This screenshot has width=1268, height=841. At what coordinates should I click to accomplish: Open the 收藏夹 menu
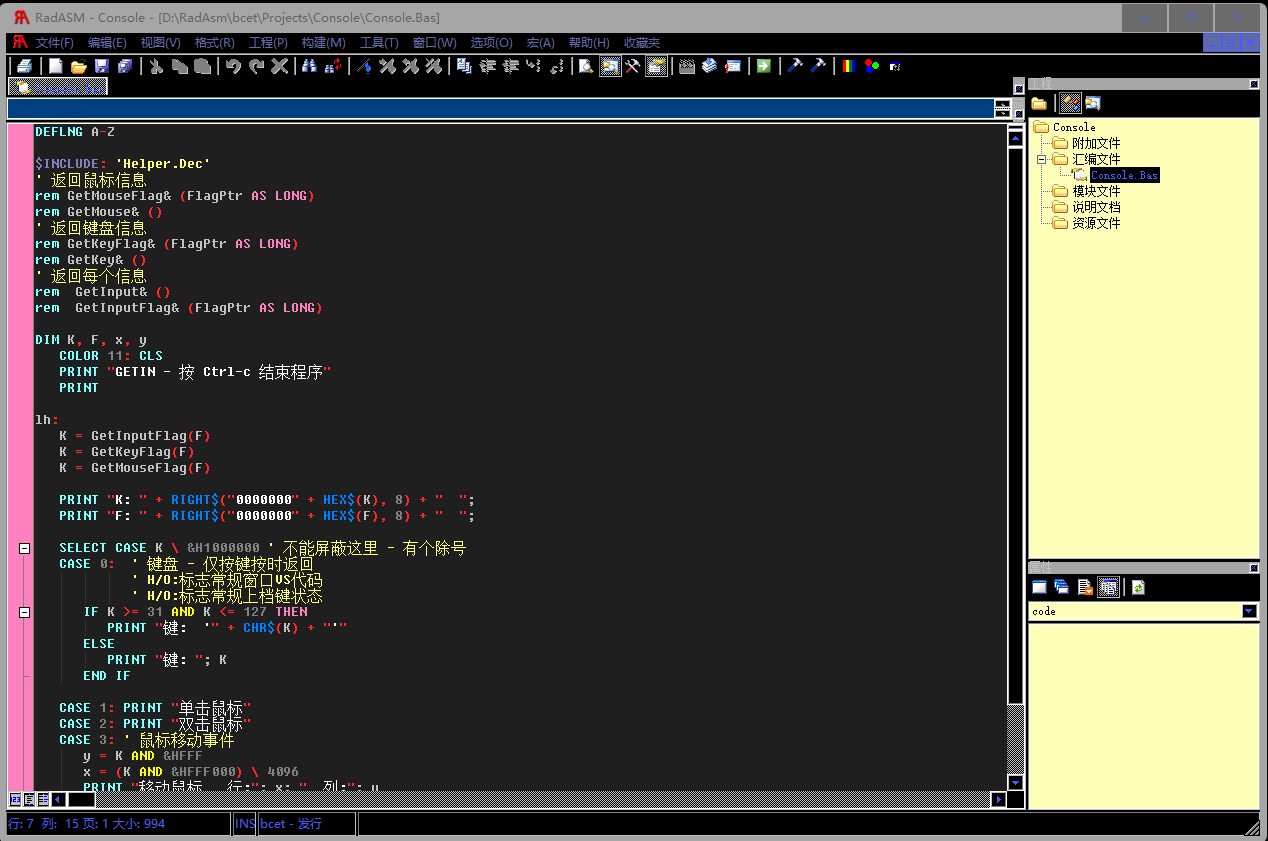[642, 43]
